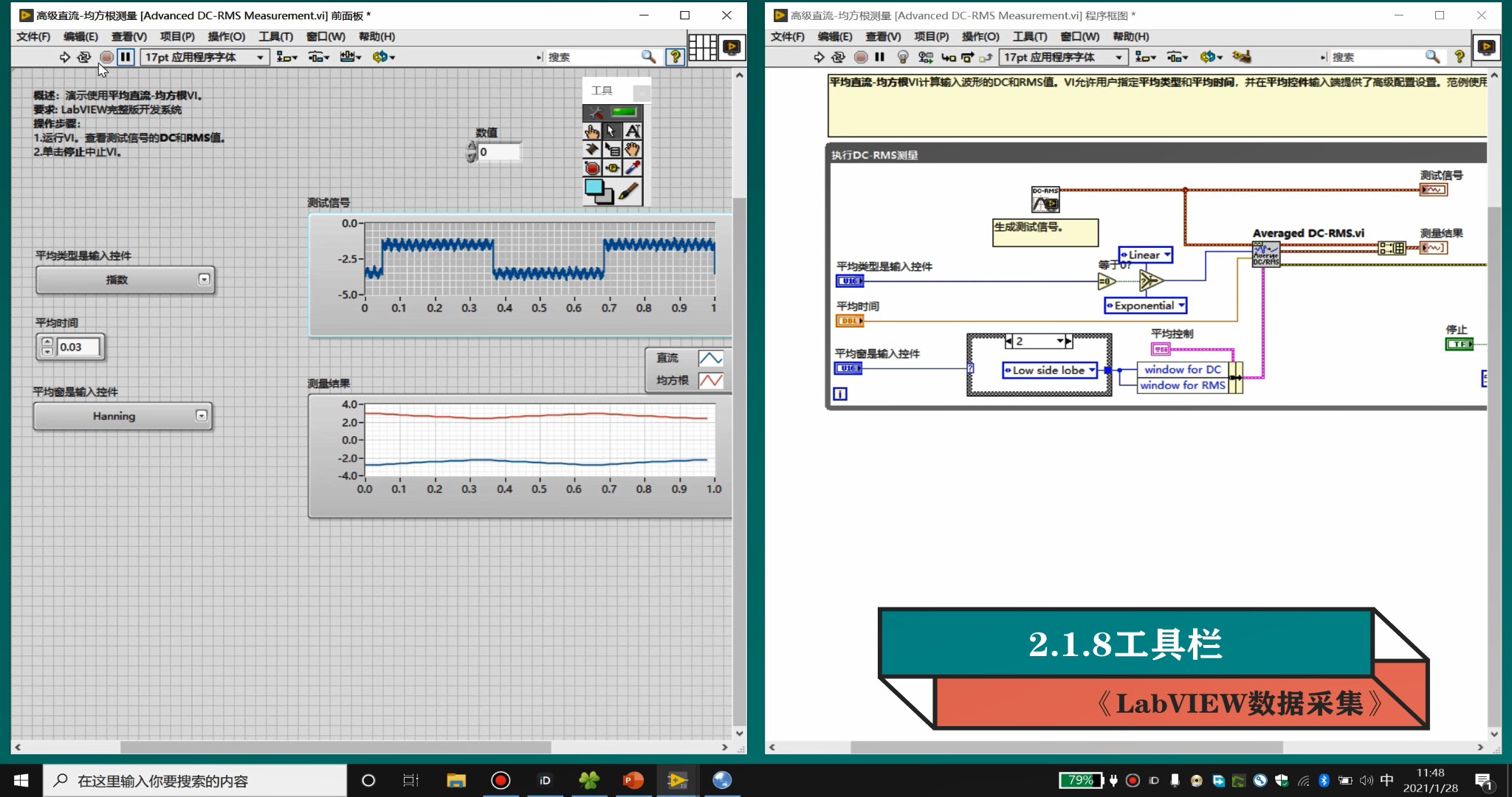Click the 数值 numeric field

tap(498, 152)
